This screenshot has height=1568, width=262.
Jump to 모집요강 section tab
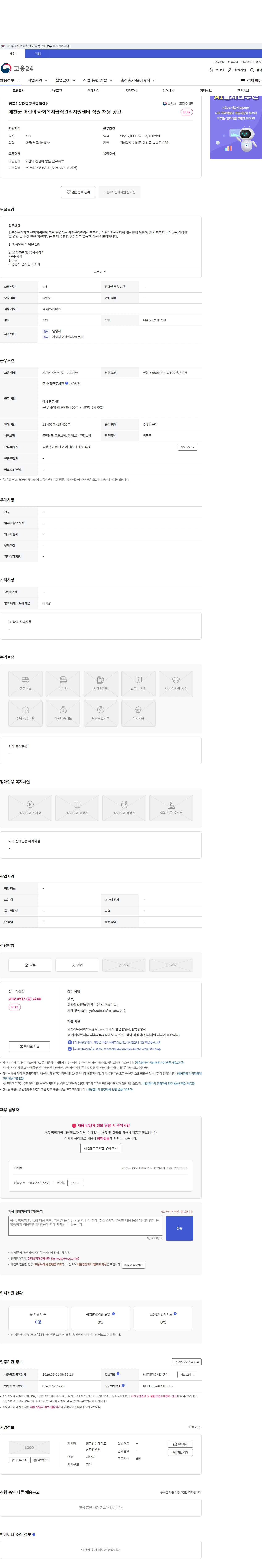(x=19, y=91)
